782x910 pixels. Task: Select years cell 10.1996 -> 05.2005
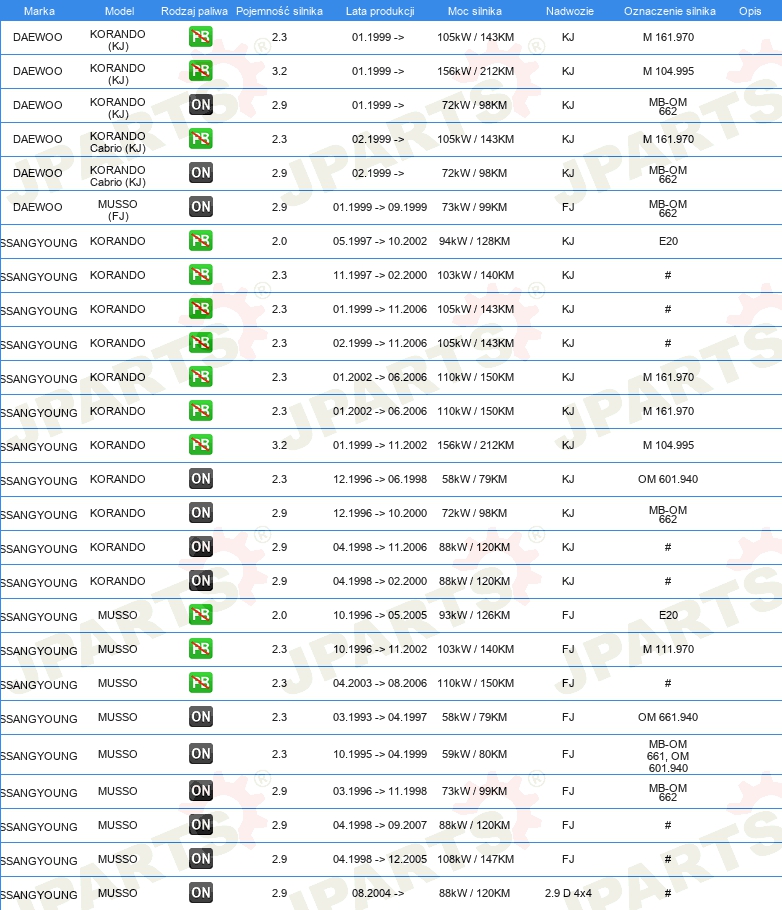pyautogui.click(x=380, y=615)
